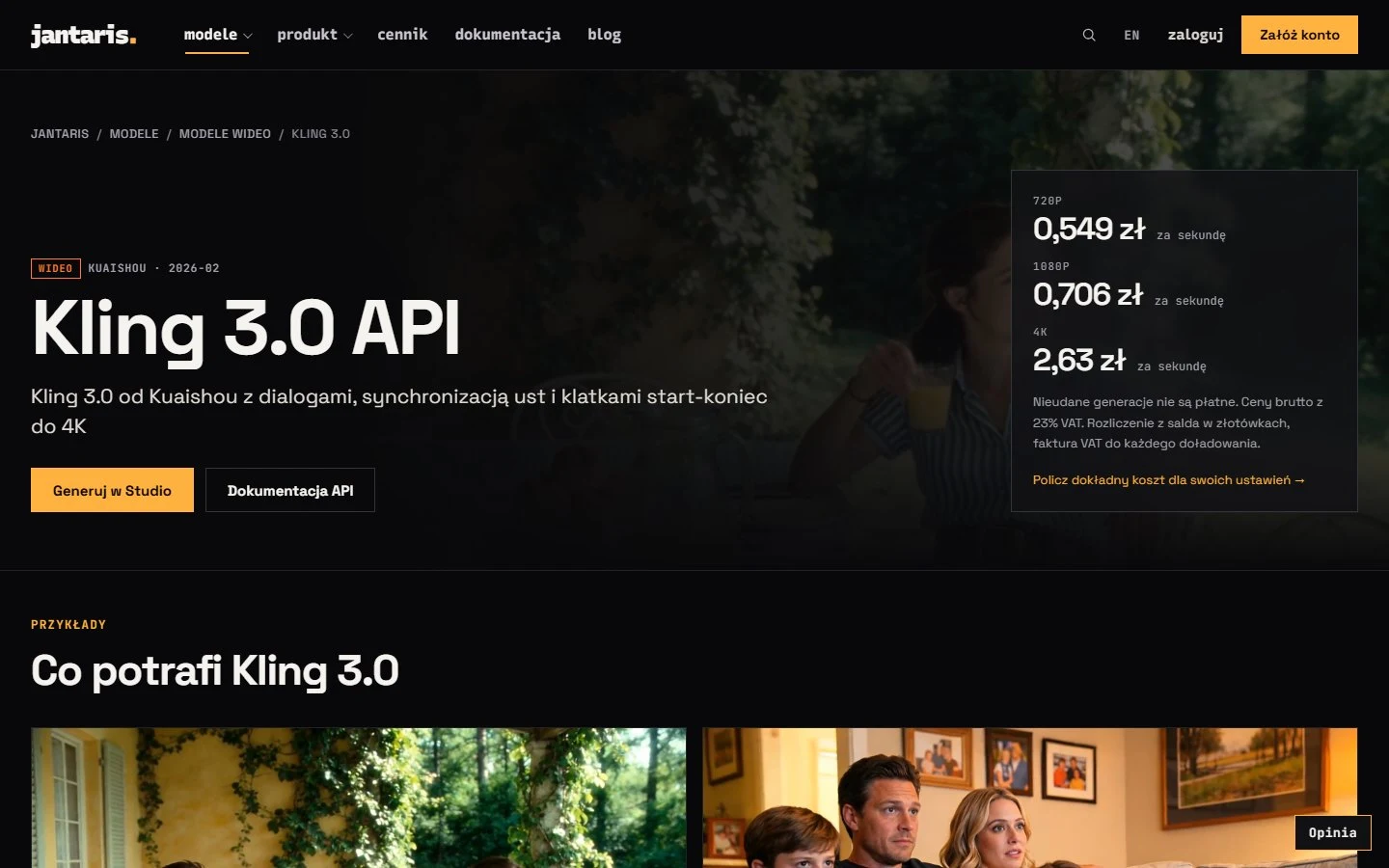Click the zaloguj login link

1195,35
